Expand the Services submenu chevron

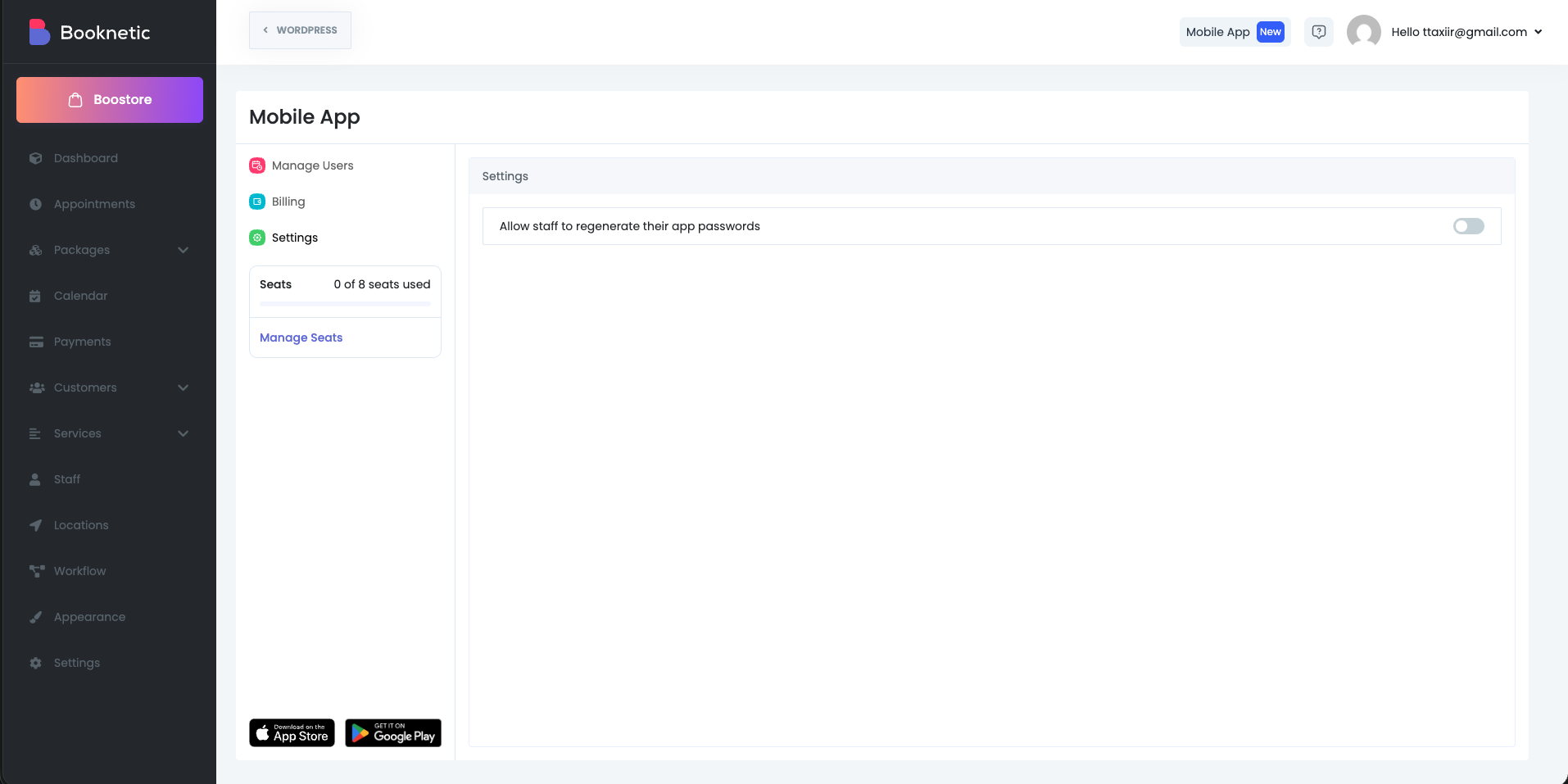[183, 433]
